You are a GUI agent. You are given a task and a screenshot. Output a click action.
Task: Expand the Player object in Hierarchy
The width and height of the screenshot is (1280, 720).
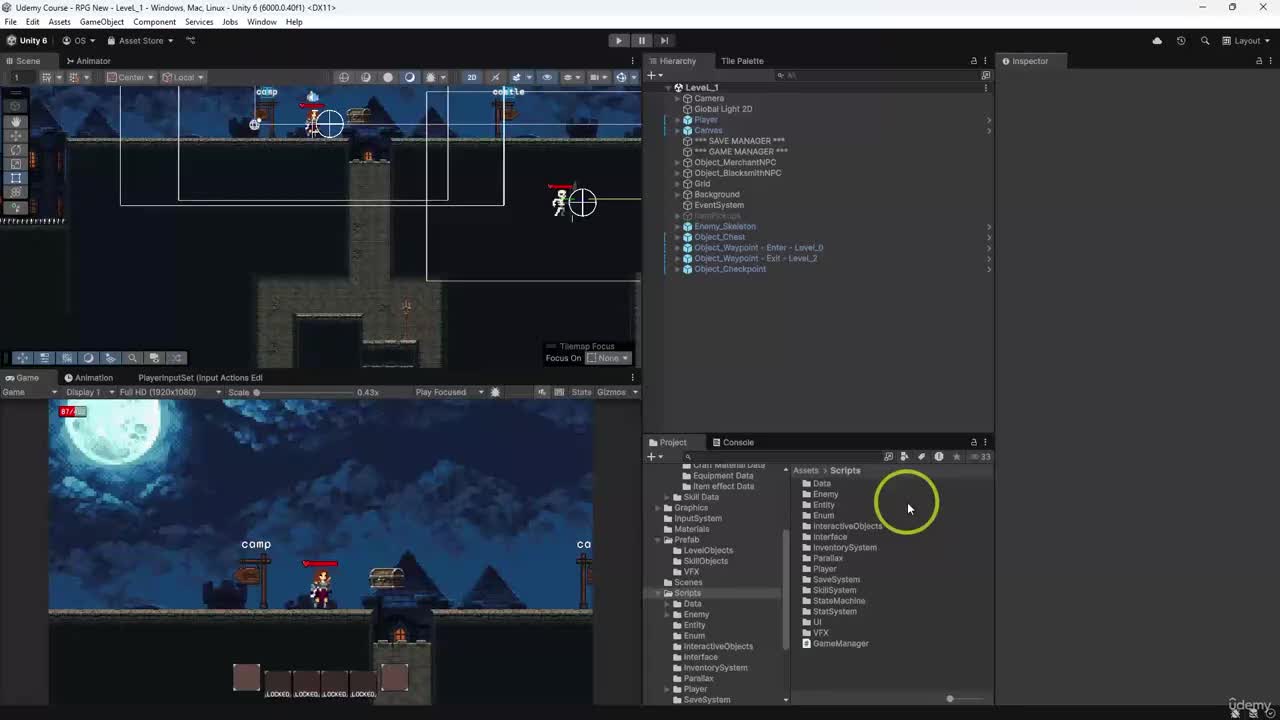(677, 120)
